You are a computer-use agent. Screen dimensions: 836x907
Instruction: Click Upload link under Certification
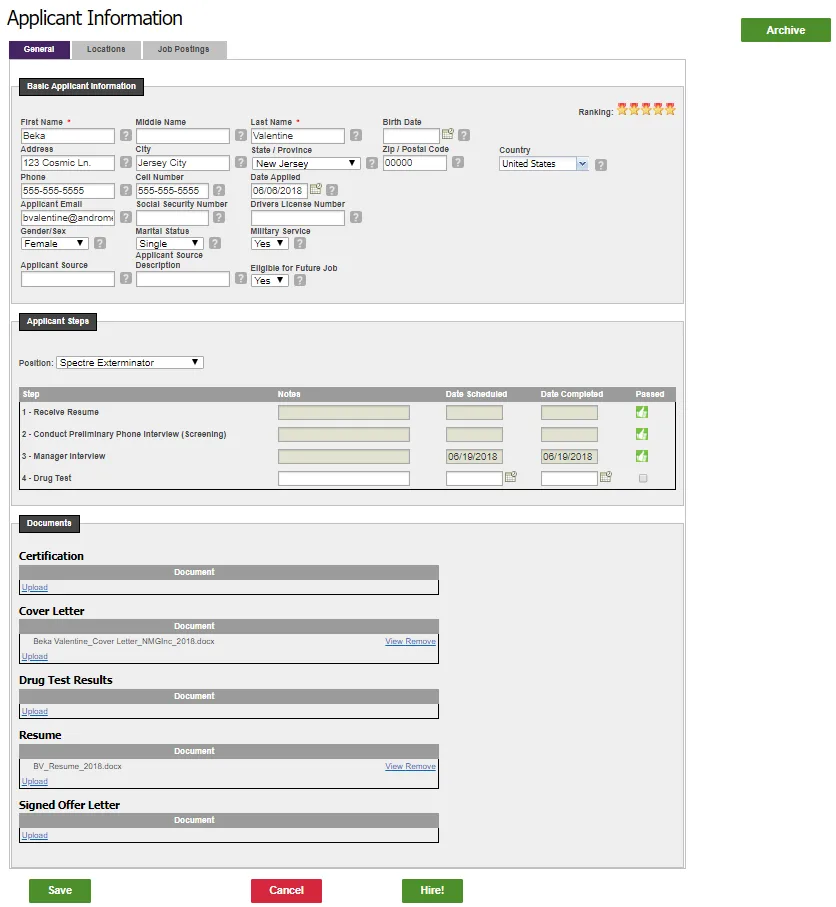point(35,588)
